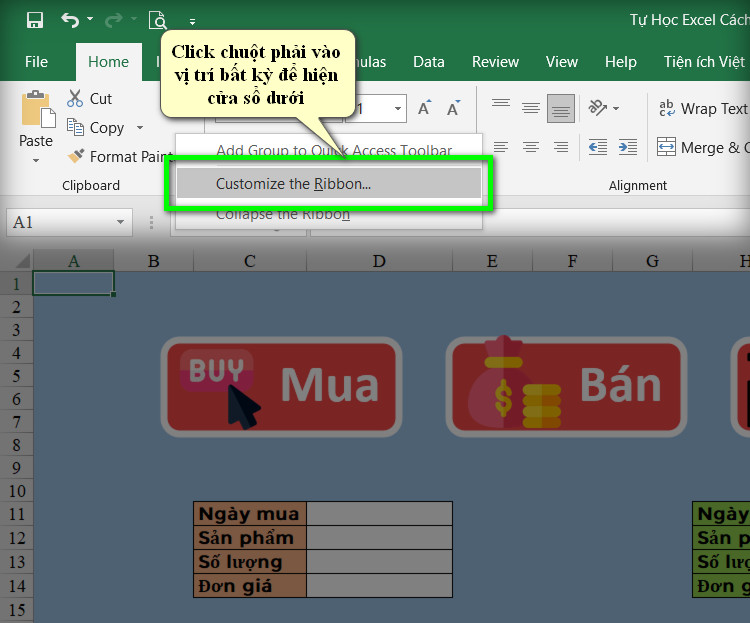Click the Undo arrow icon
This screenshot has height=623, width=750.
tap(70, 20)
